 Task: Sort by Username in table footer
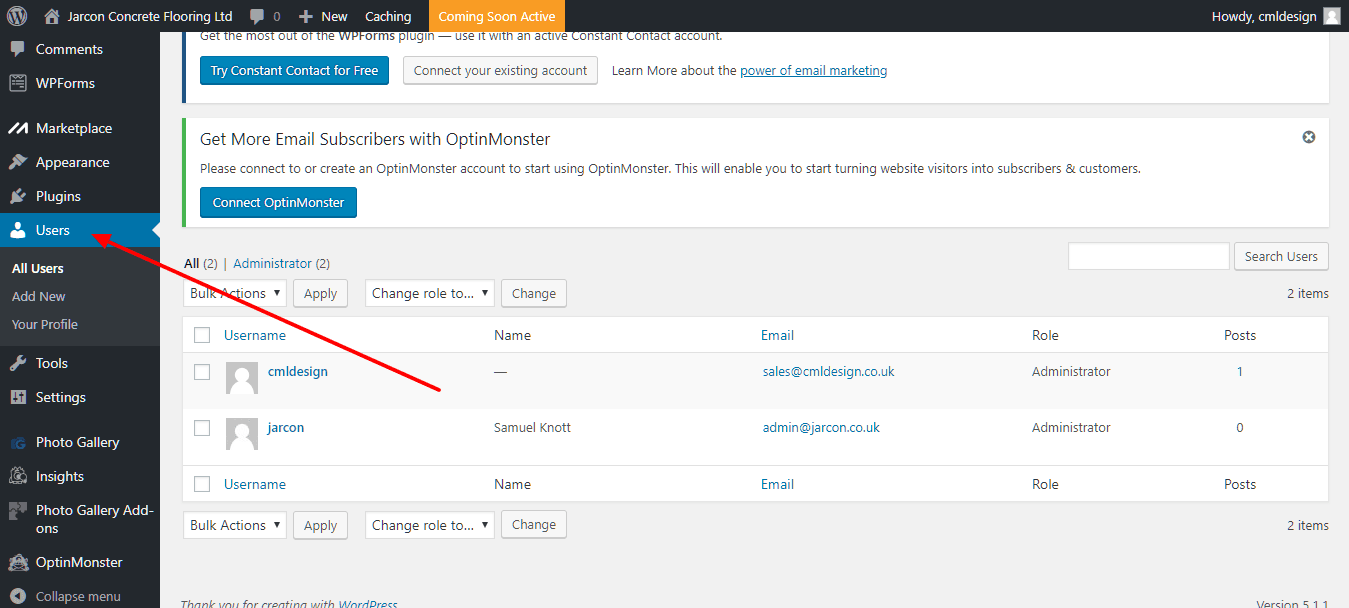(x=255, y=484)
